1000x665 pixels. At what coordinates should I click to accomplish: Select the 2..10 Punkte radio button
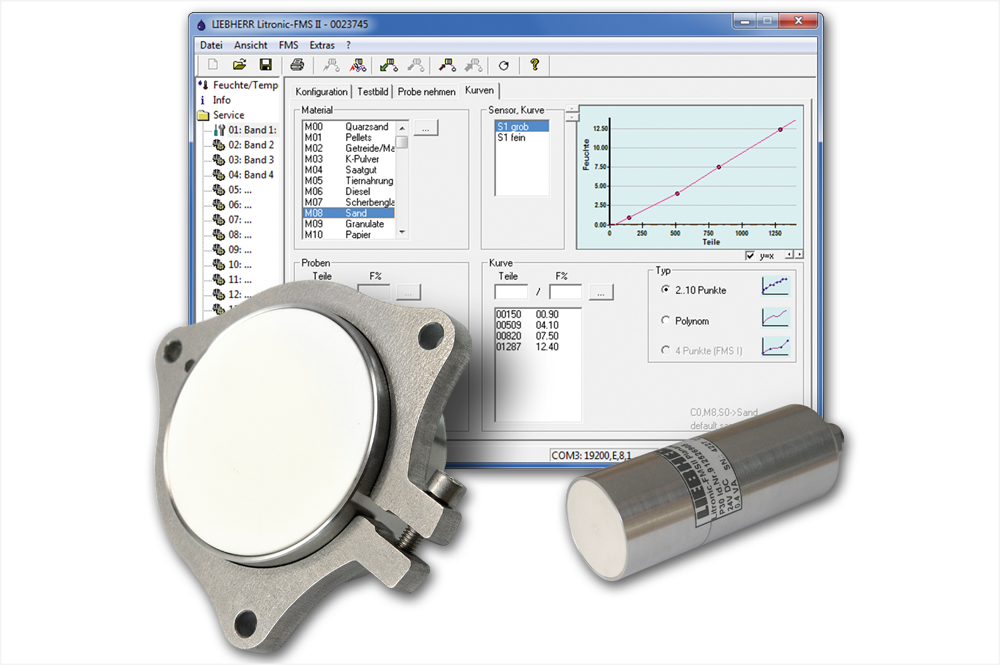pos(666,289)
